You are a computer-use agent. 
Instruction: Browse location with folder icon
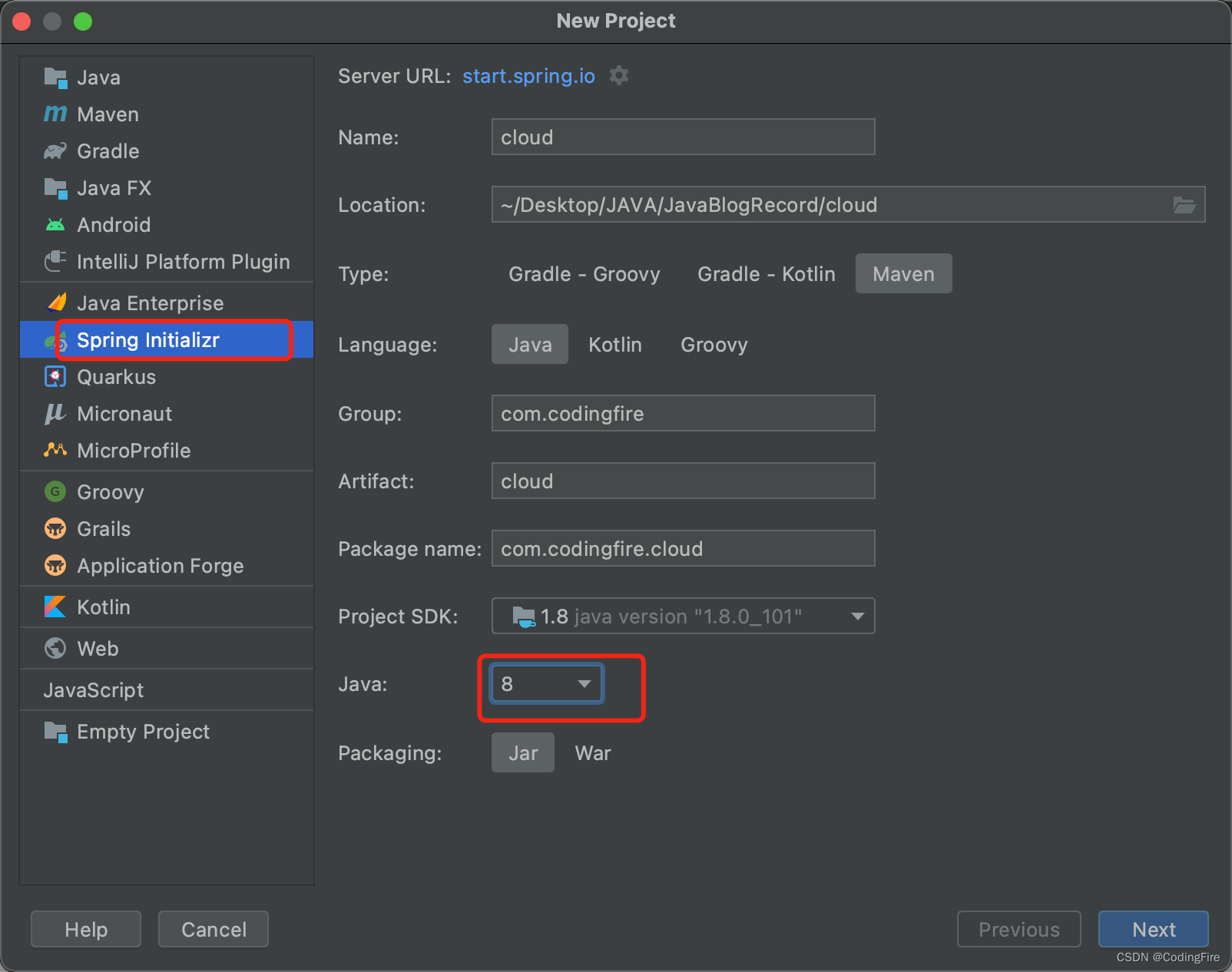coord(1184,205)
